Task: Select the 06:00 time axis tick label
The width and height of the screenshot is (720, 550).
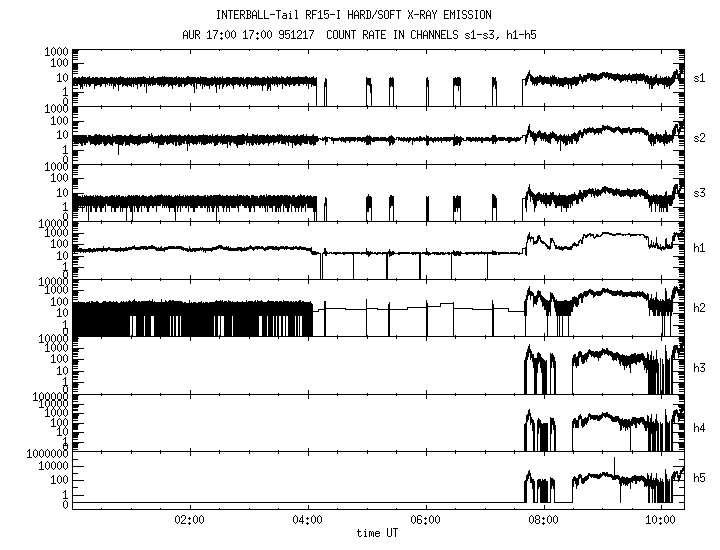Action: [x=426, y=520]
